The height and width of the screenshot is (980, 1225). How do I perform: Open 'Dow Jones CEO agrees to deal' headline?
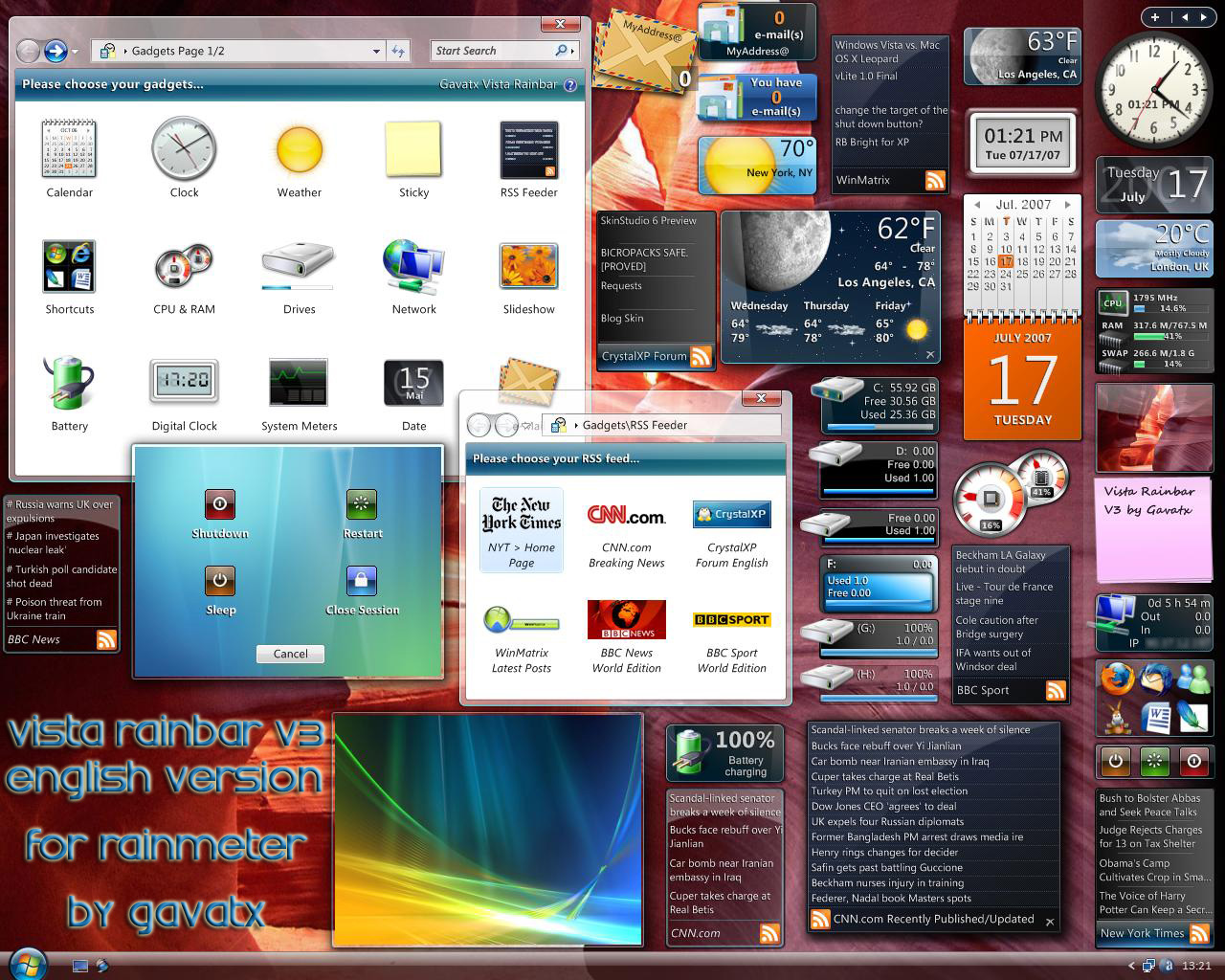point(883,807)
